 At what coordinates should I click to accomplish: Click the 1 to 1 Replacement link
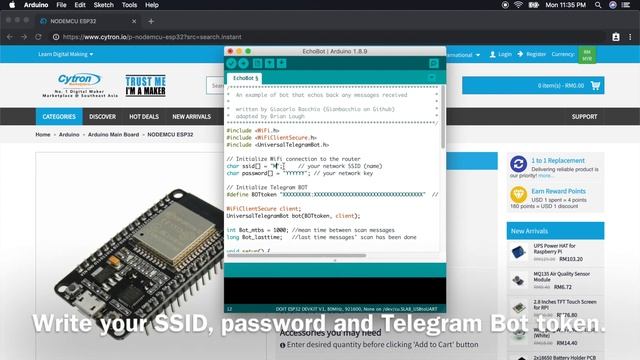(x=558, y=160)
